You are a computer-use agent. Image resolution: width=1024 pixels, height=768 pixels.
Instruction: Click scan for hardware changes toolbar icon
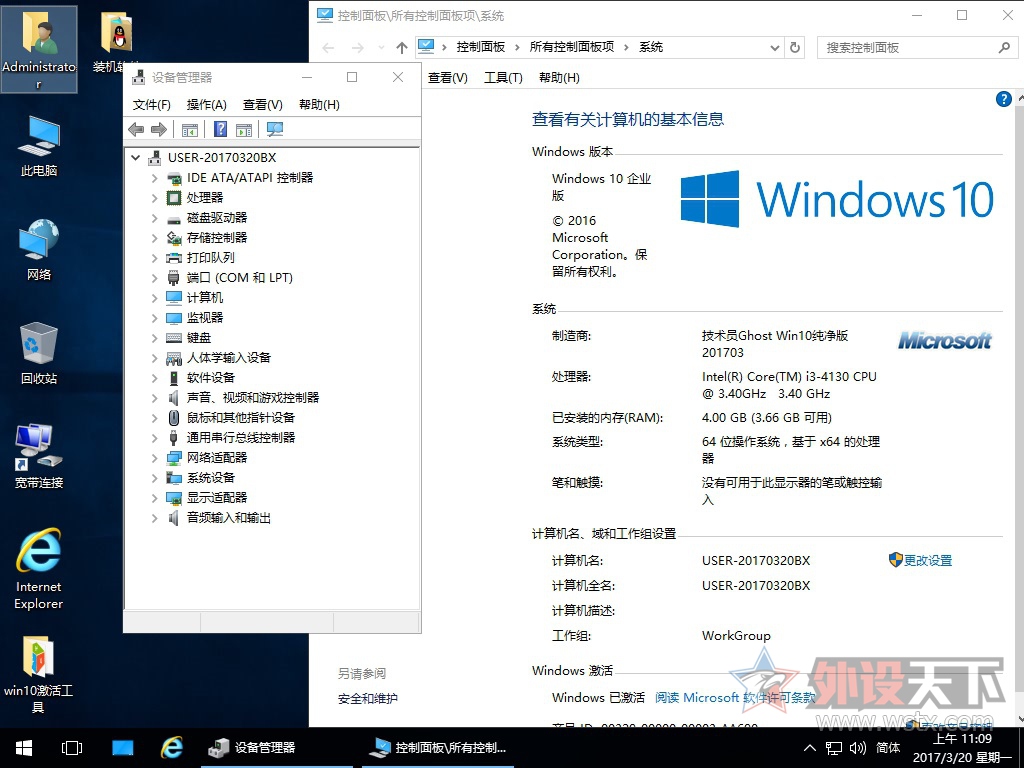tap(275, 129)
